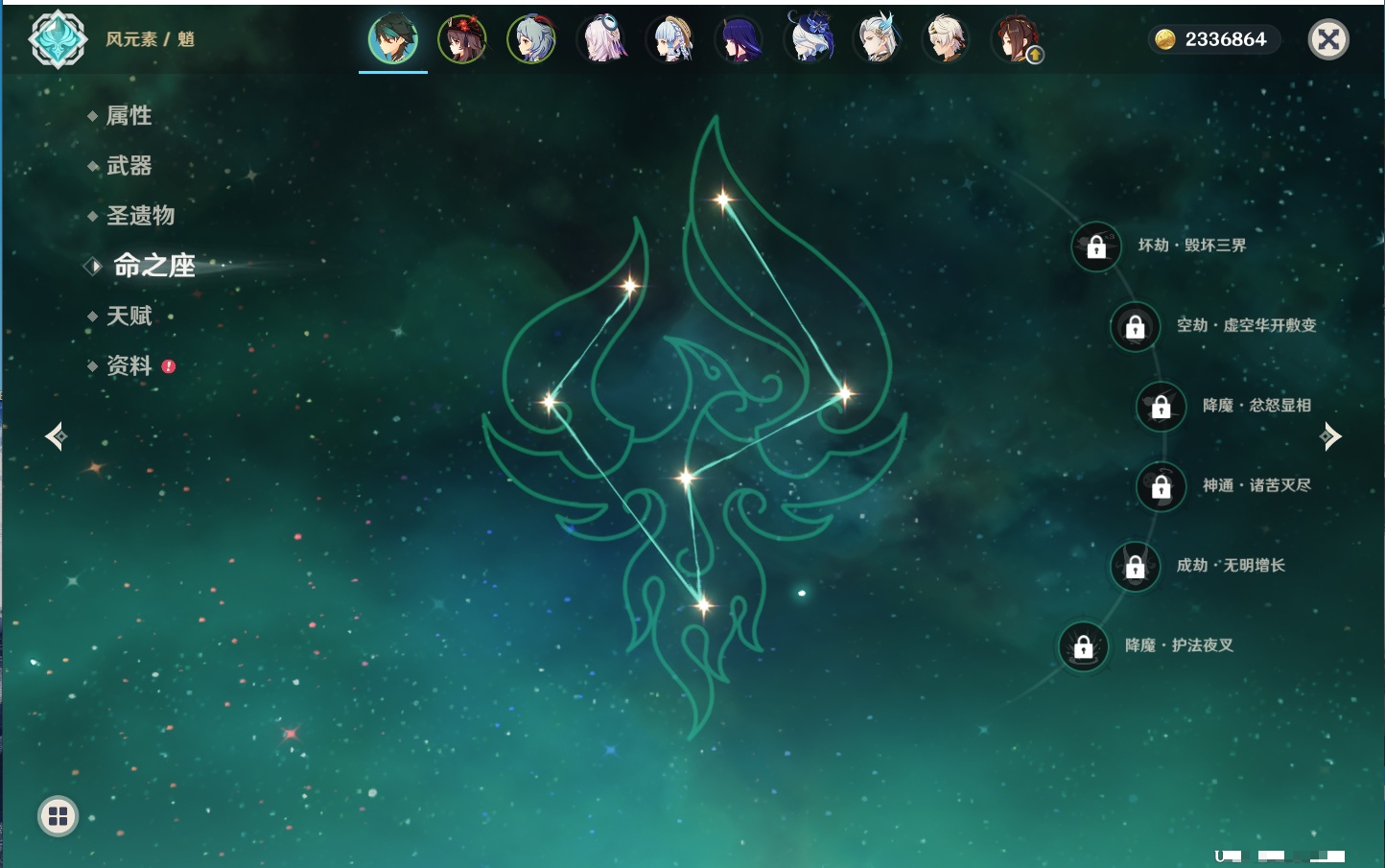Click the lock icon for 坏劫·毁坏三界
This screenshot has width=1385, height=868.
(1096, 246)
